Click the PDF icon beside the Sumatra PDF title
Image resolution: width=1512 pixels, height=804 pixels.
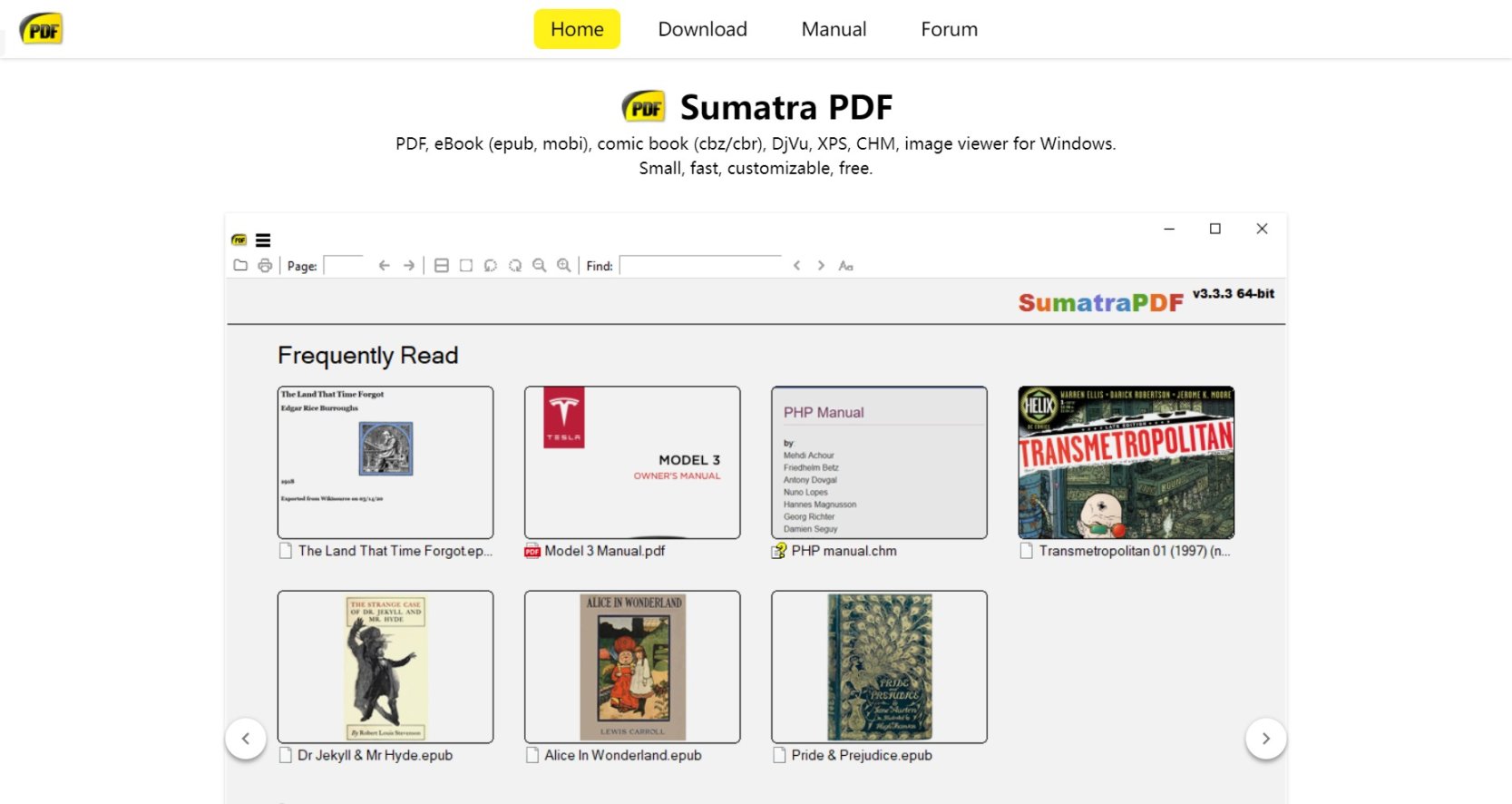[x=644, y=107]
